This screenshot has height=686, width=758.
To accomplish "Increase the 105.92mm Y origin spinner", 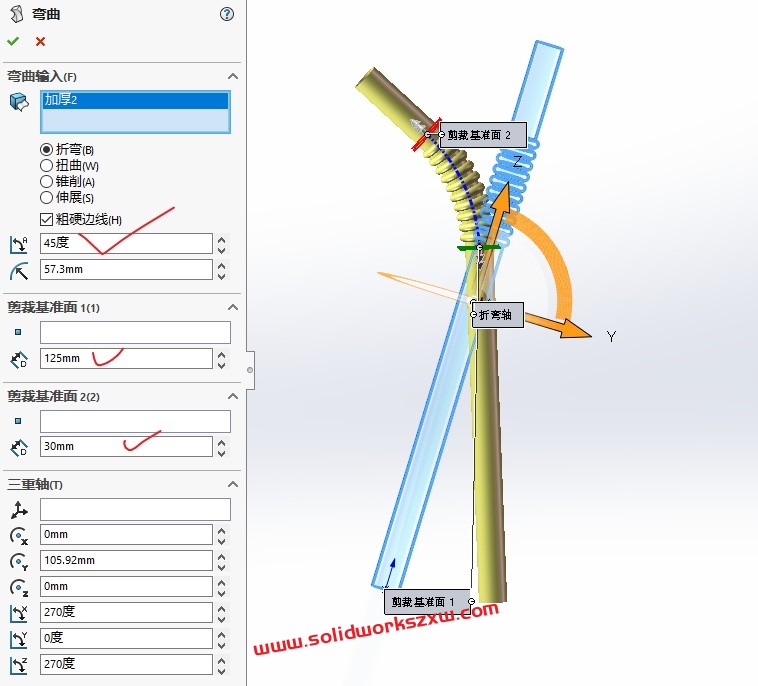I will click(221, 556).
